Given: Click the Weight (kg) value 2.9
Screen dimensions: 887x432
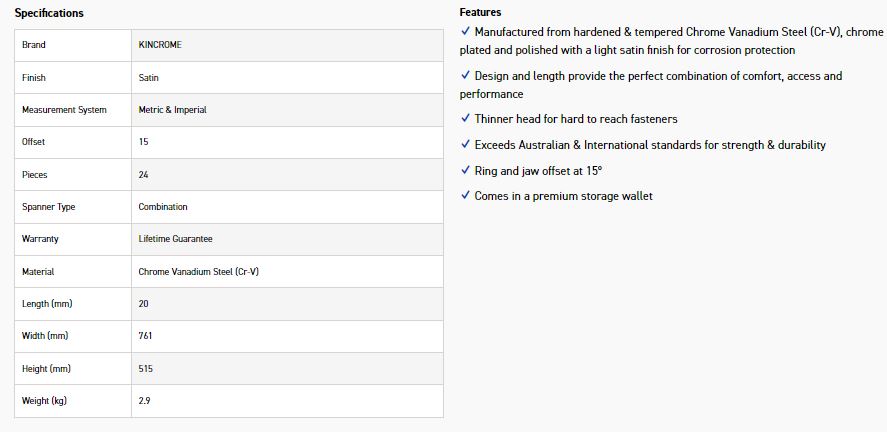Looking at the screenshot, I should pyautogui.click(x=145, y=401).
